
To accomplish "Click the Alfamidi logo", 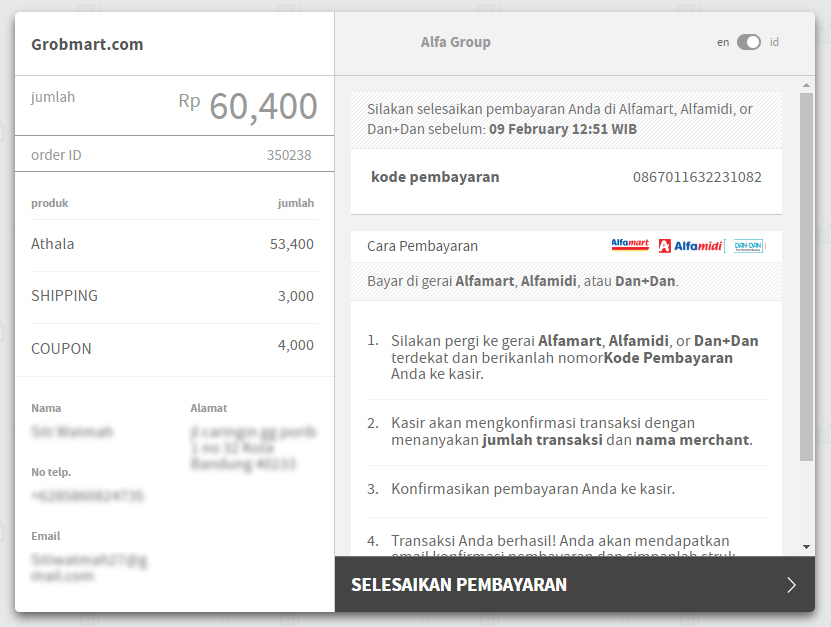I will [x=690, y=246].
